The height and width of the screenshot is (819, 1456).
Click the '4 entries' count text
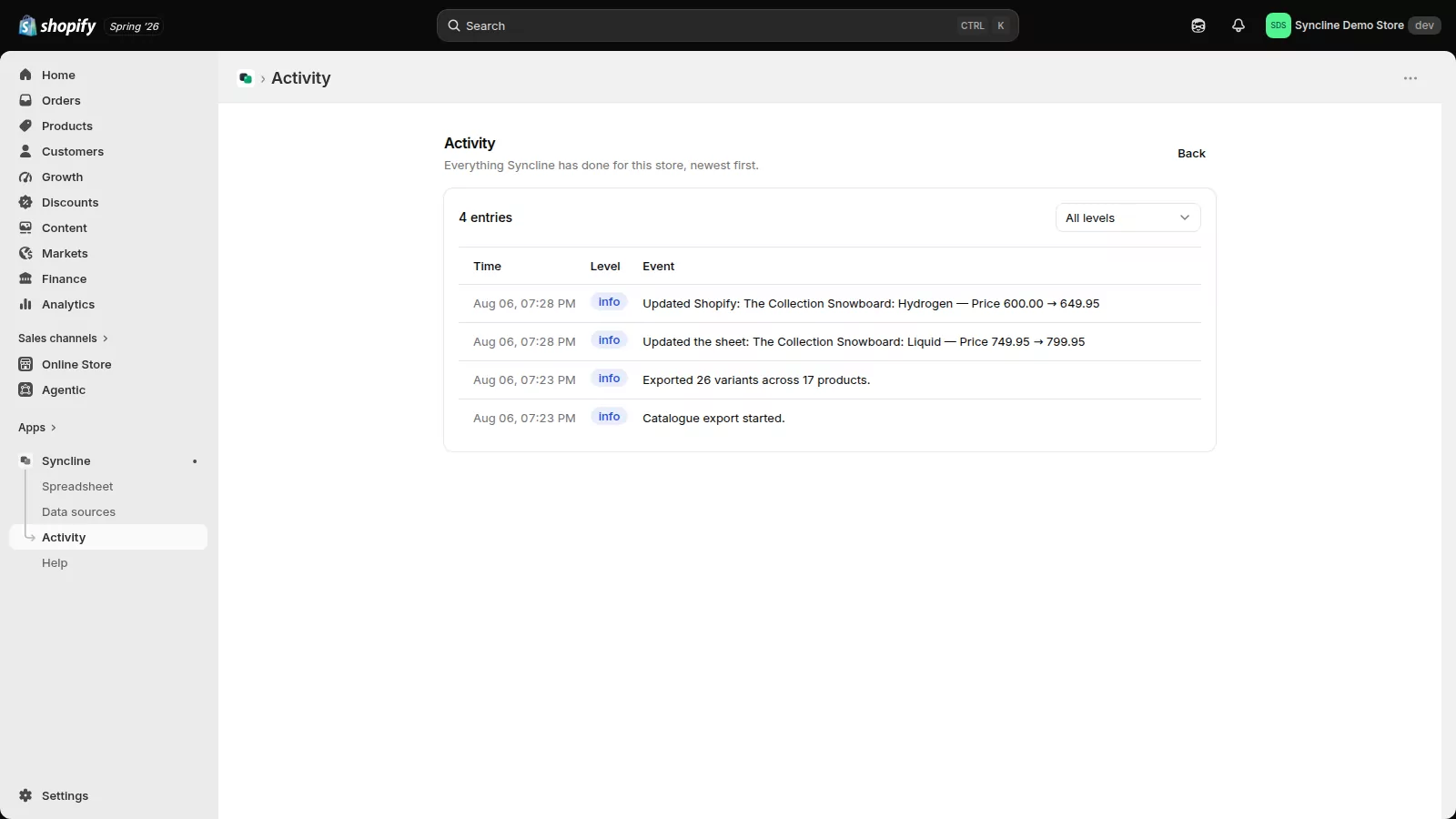coord(485,217)
